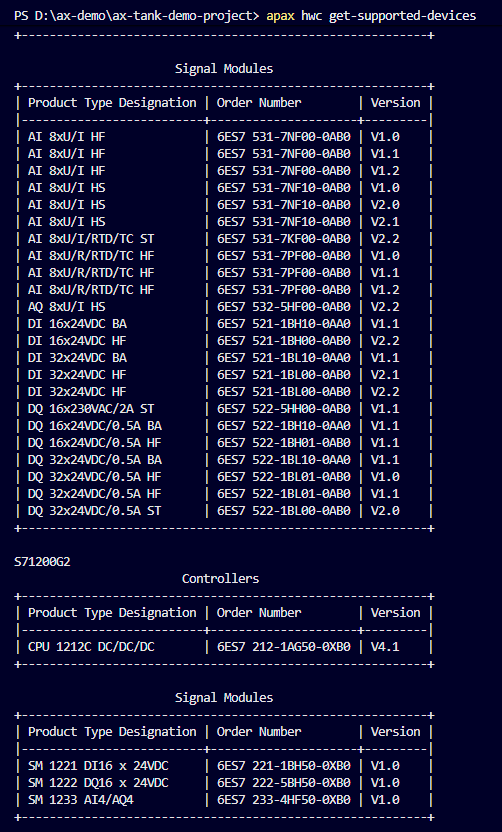Click the V1.2 version of AI 8xU/I HF

[x=385, y=170]
